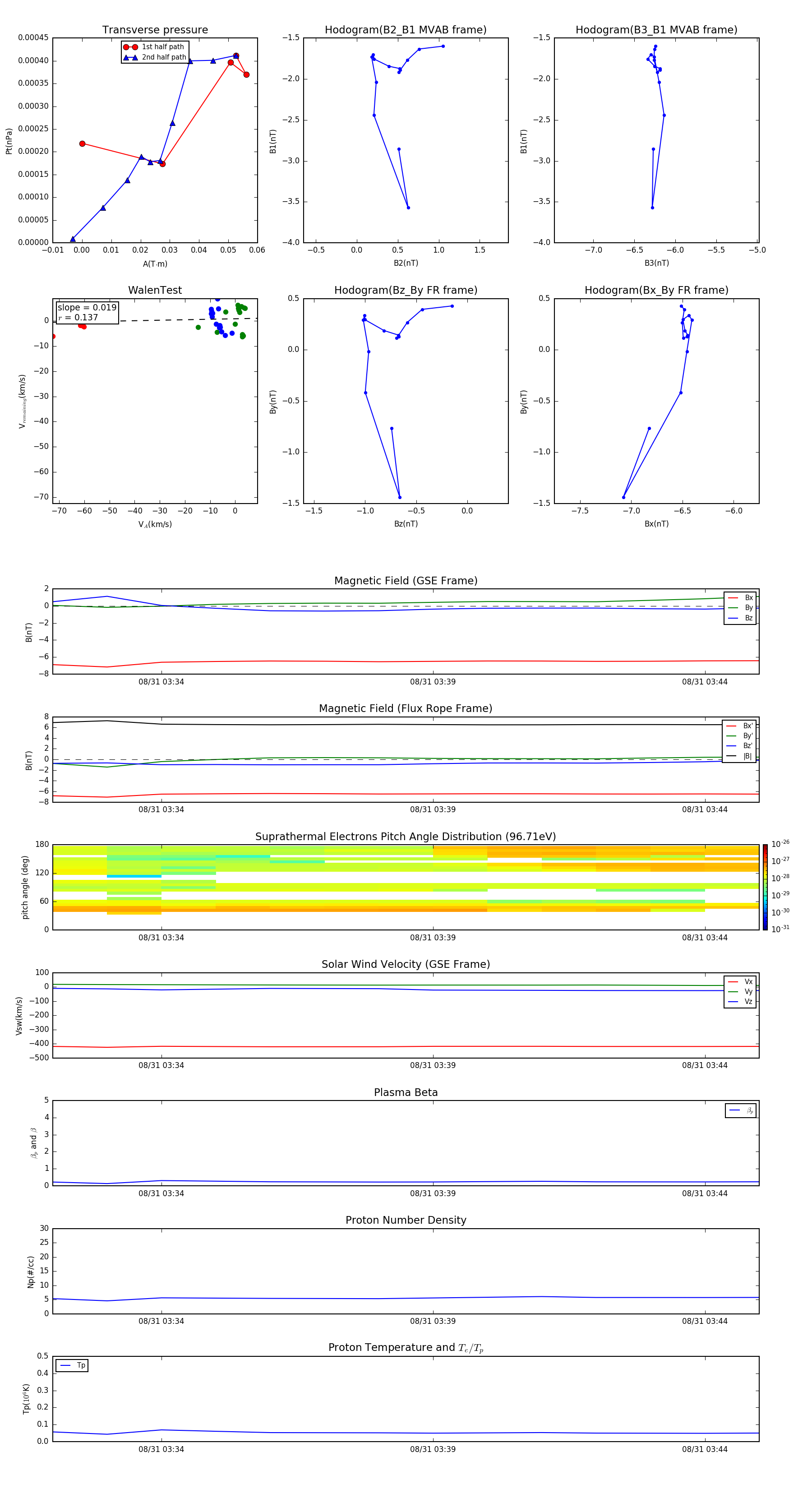812x1489 pixels.
Task: Click '08/31 03:39' tick under GSE magnetic field
Action: pos(433,682)
